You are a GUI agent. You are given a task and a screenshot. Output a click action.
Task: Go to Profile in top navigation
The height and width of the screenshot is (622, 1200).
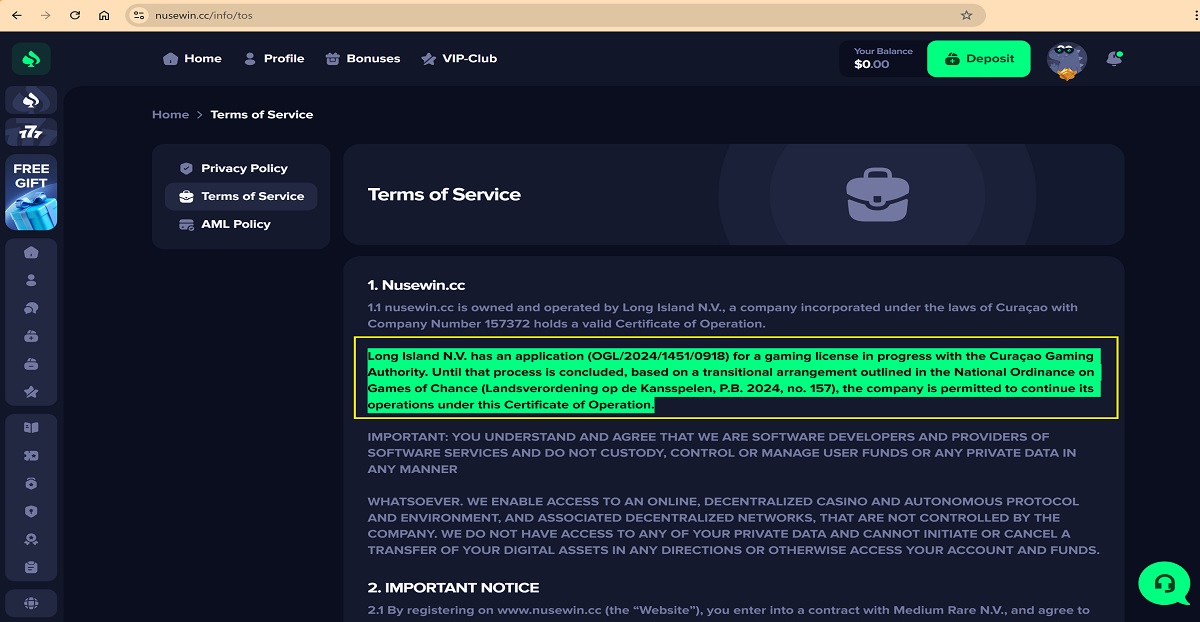pyautogui.click(x=274, y=59)
